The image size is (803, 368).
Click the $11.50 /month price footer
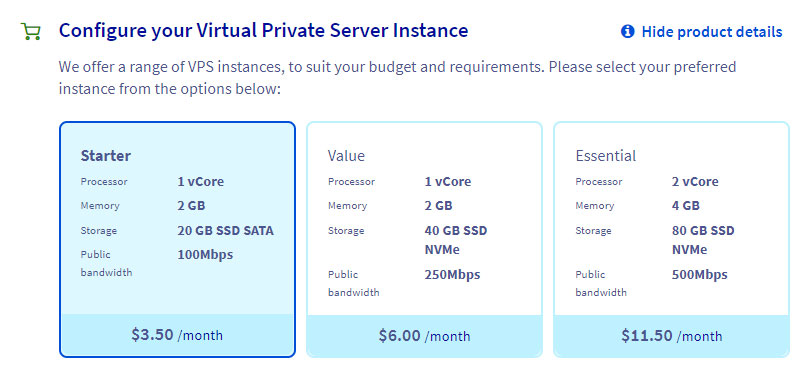click(x=671, y=335)
